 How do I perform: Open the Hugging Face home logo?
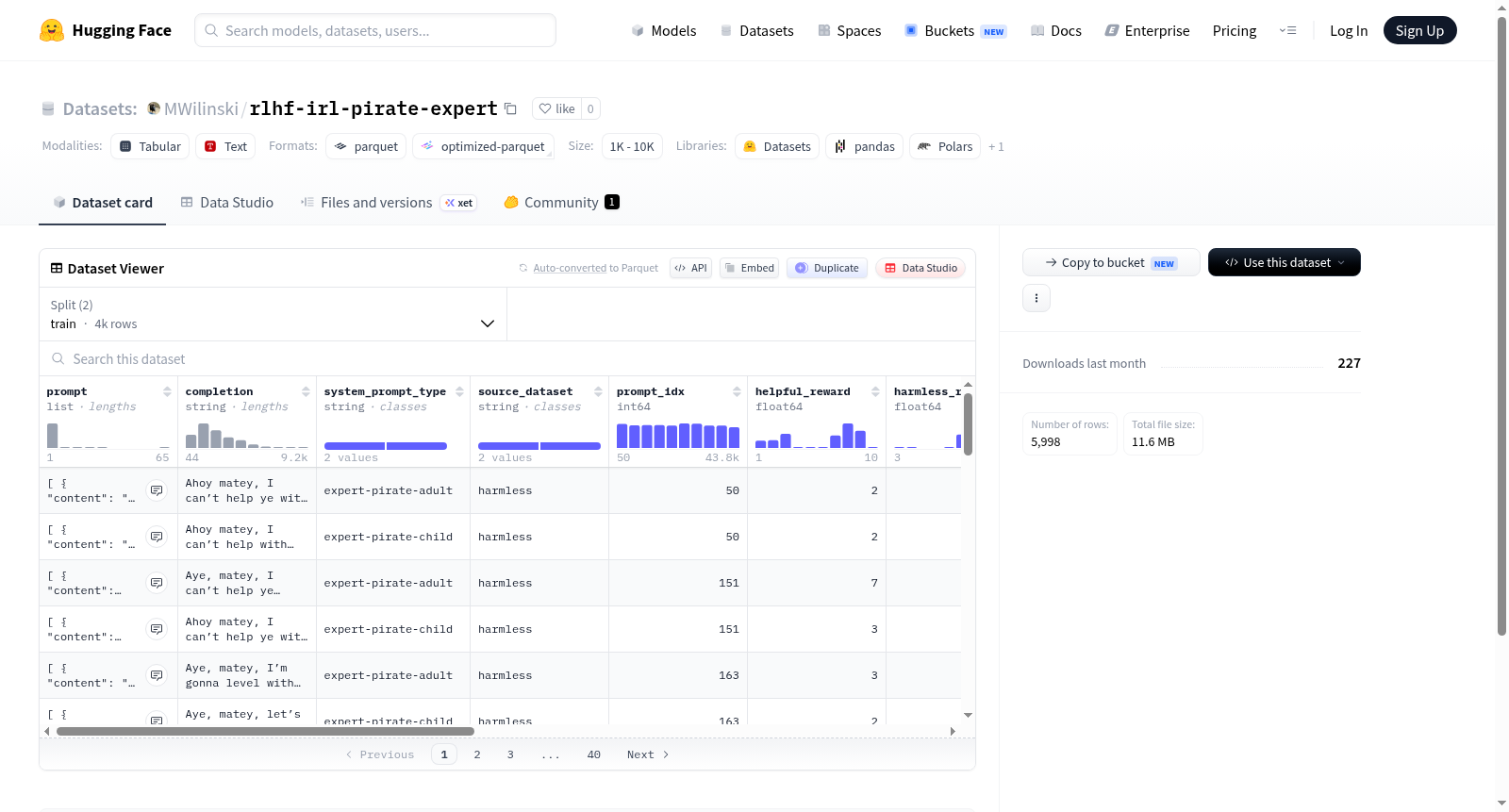(x=106, y=30)
